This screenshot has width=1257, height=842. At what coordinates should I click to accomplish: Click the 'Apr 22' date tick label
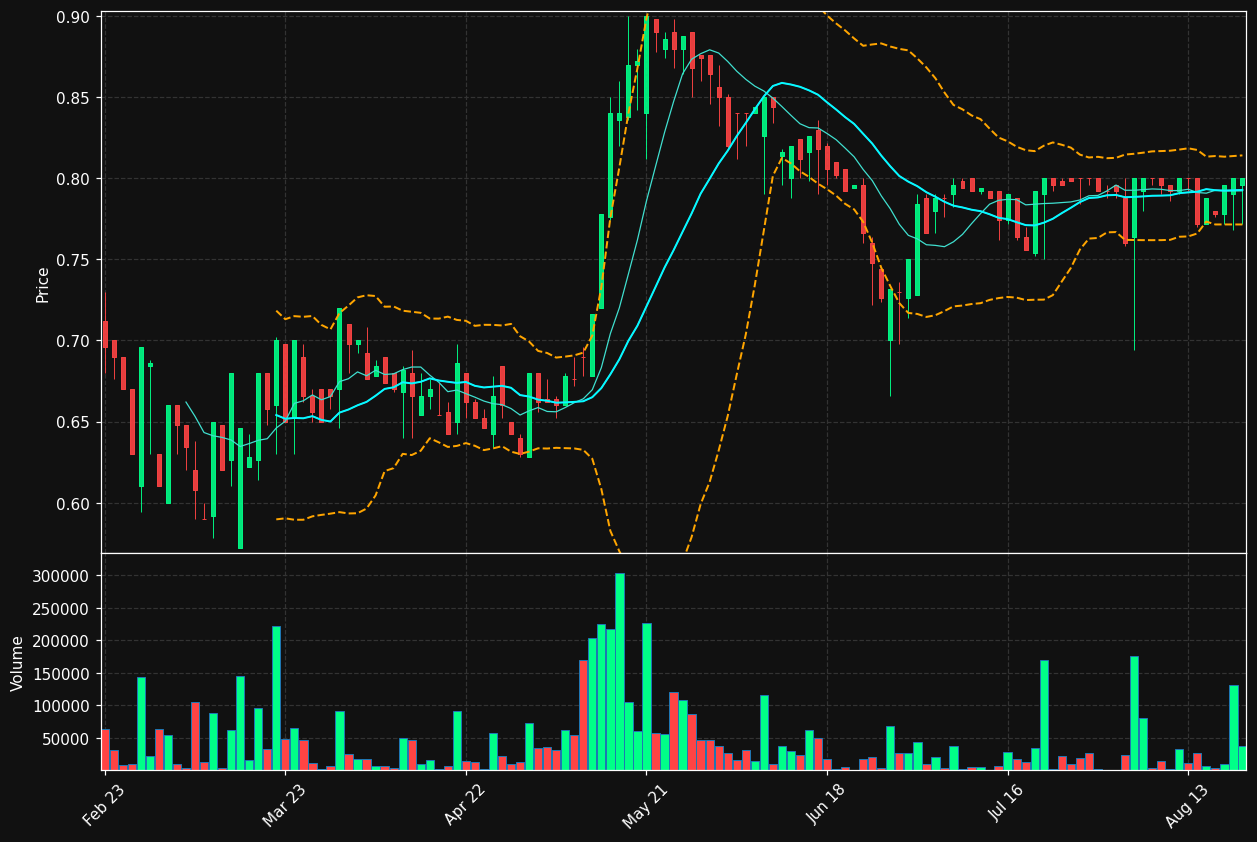pyautogui.click(x=464, y=804)
